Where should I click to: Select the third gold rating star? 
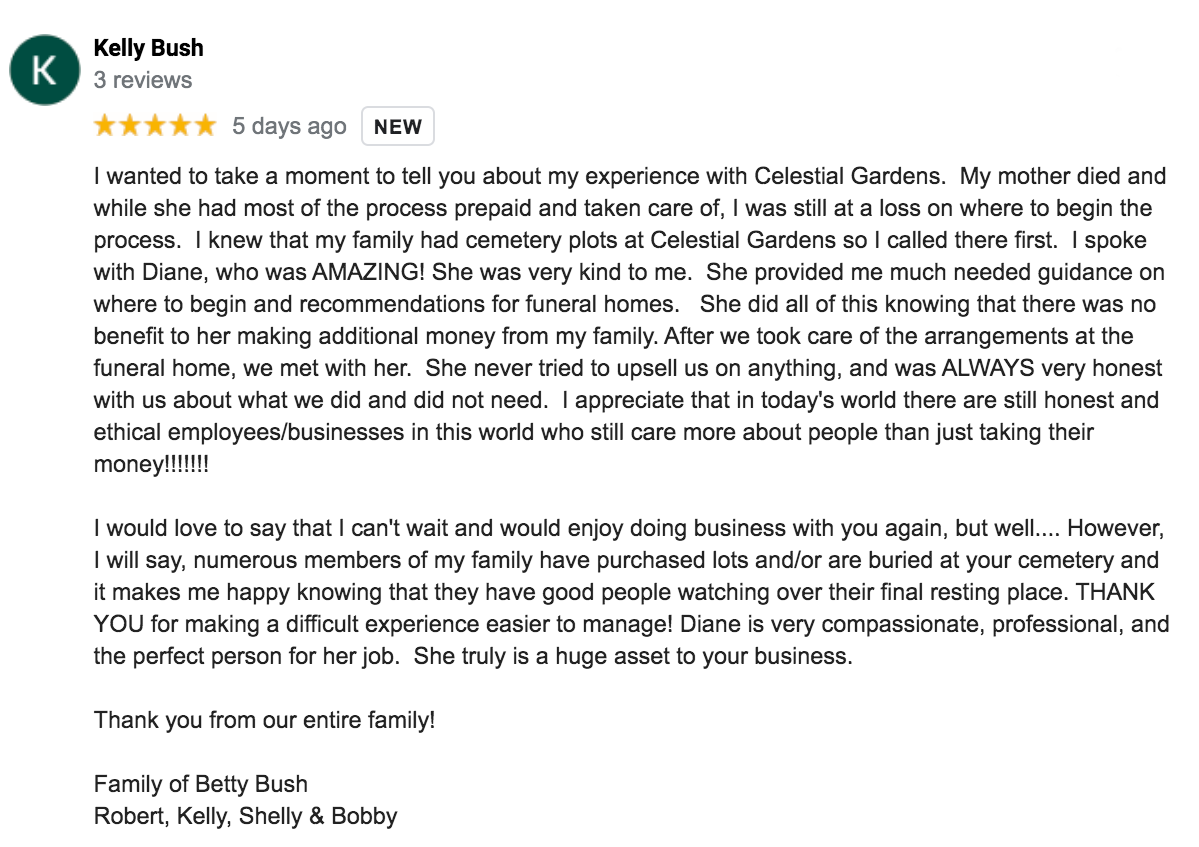pos(155,125)
